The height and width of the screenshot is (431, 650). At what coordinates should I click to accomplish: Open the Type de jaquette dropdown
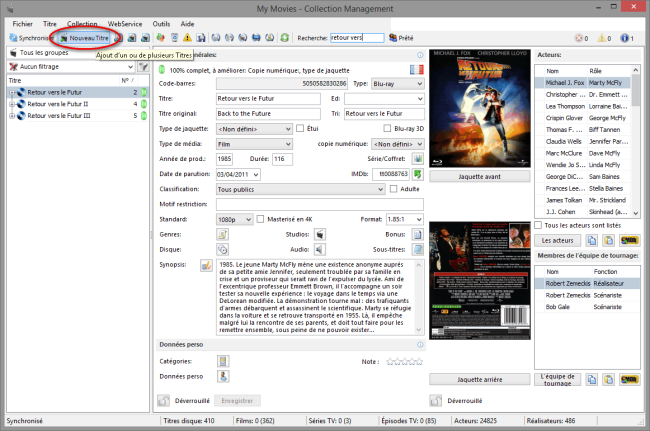[x=254, y=129]
